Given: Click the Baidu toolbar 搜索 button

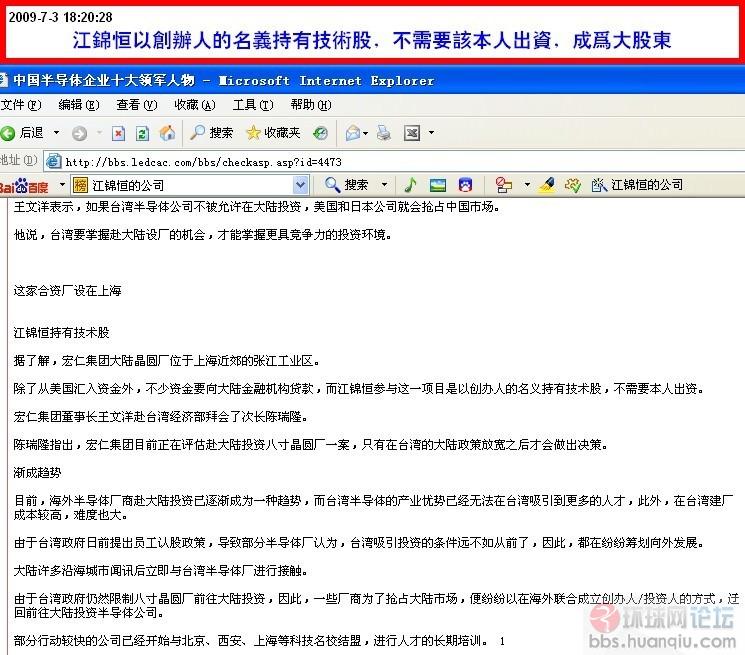Looking at the screenshot, I should click(347, 185).
